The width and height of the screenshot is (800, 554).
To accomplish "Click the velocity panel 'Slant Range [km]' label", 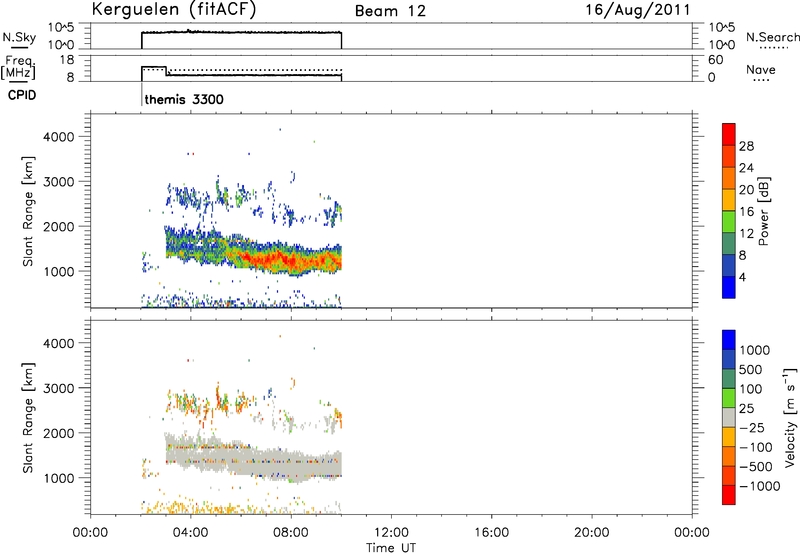I will click(28, 418).
